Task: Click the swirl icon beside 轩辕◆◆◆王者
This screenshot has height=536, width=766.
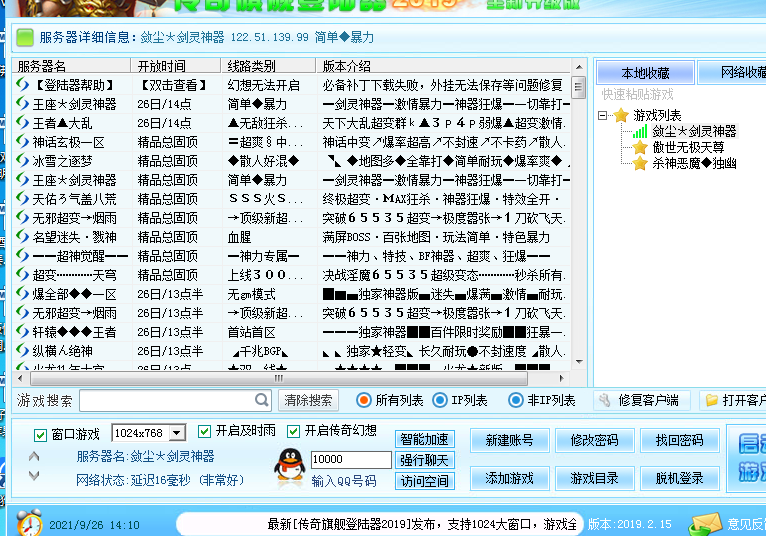Action: [22, 332]
